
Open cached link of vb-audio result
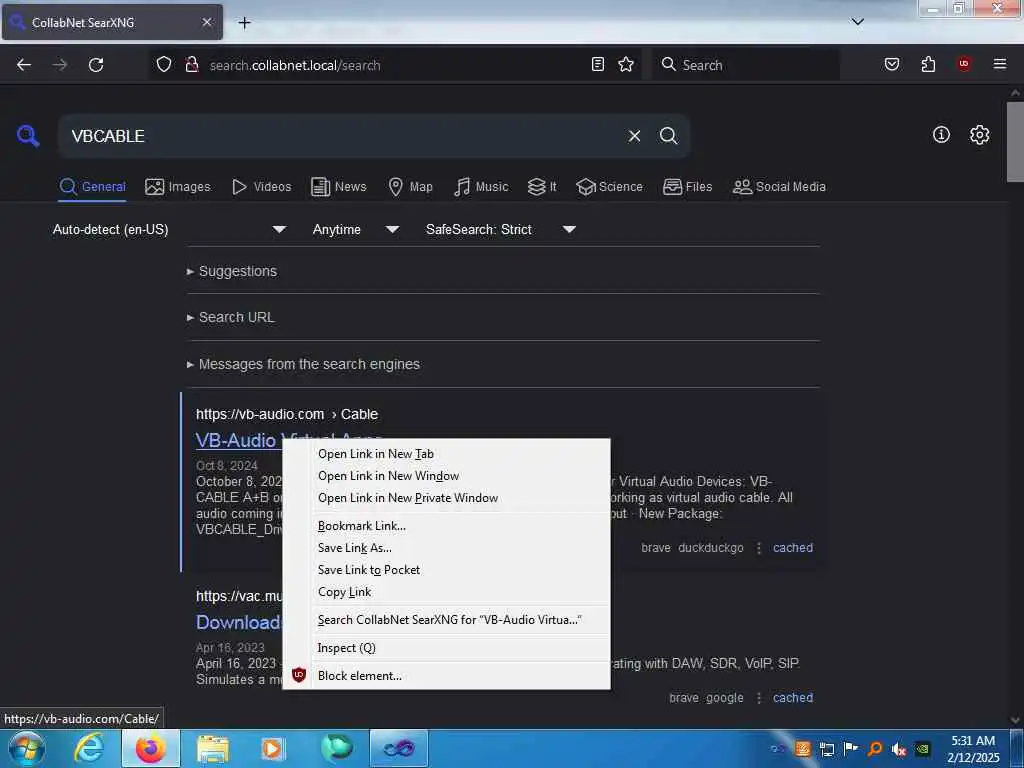click(793, 548)
